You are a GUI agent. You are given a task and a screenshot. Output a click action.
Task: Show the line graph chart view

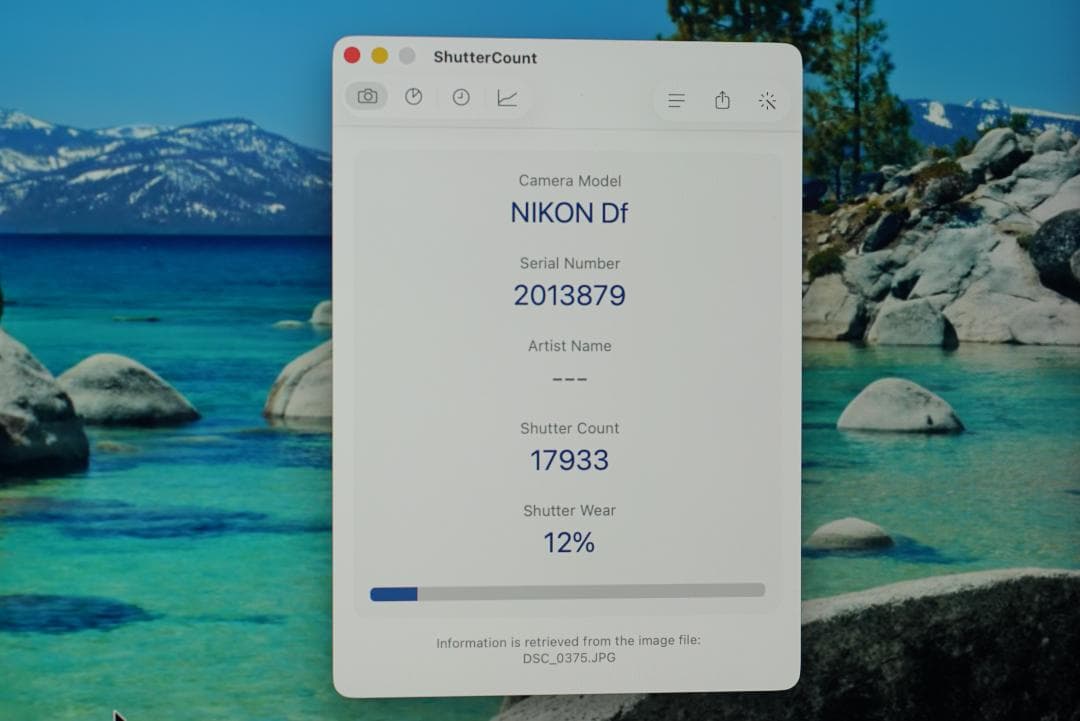(x=507, y=98)
